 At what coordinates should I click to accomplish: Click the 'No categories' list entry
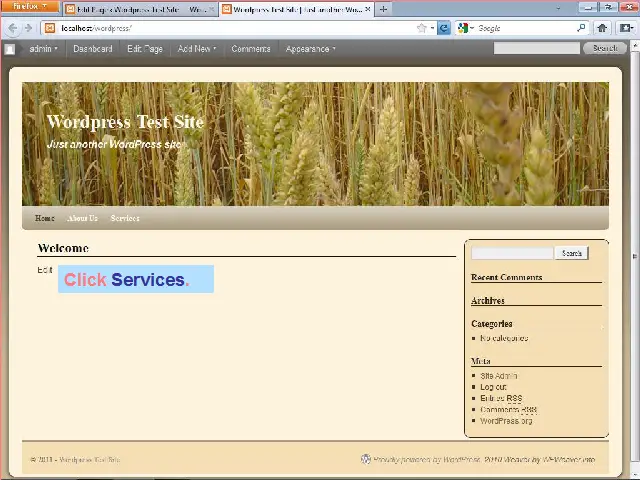tap(504, 338)
